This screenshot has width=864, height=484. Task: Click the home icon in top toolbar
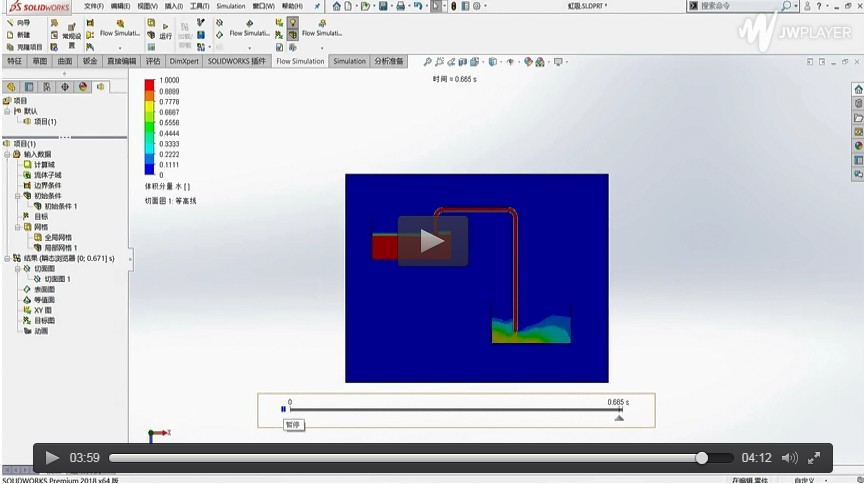(x=336, y=6)
